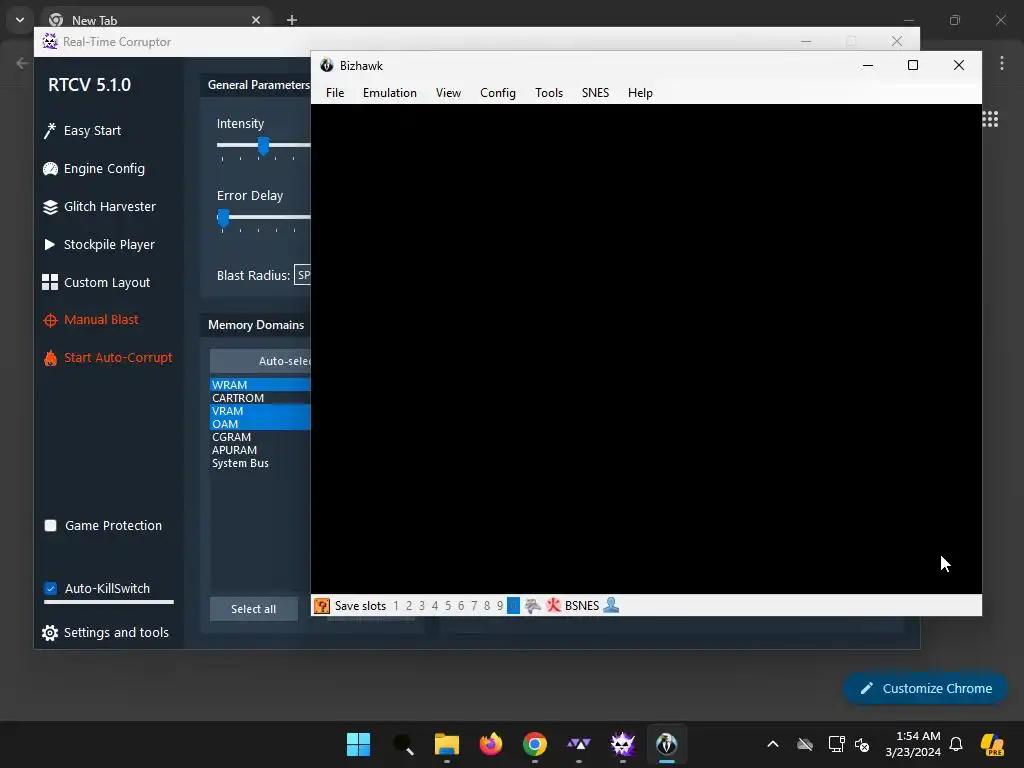This screenshot has width=1024, height=768.
Task: Trigger Manual Blast
Action: point(91,320)
